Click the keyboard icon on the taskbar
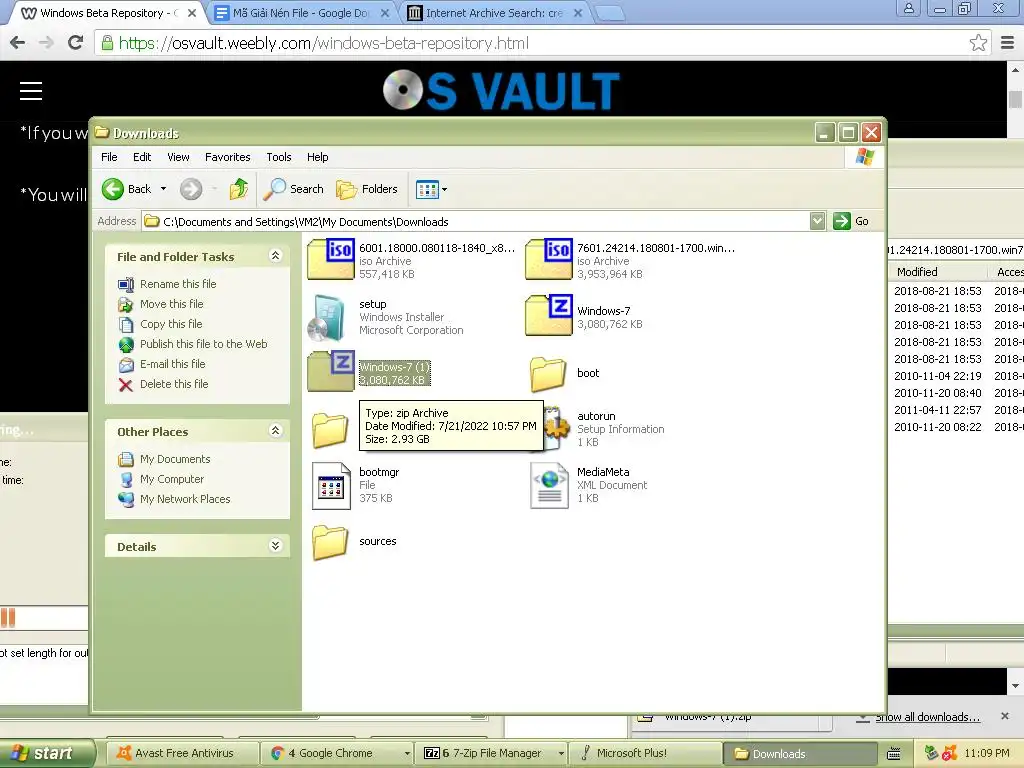The image size is (1024, 768). coord(893,754)
